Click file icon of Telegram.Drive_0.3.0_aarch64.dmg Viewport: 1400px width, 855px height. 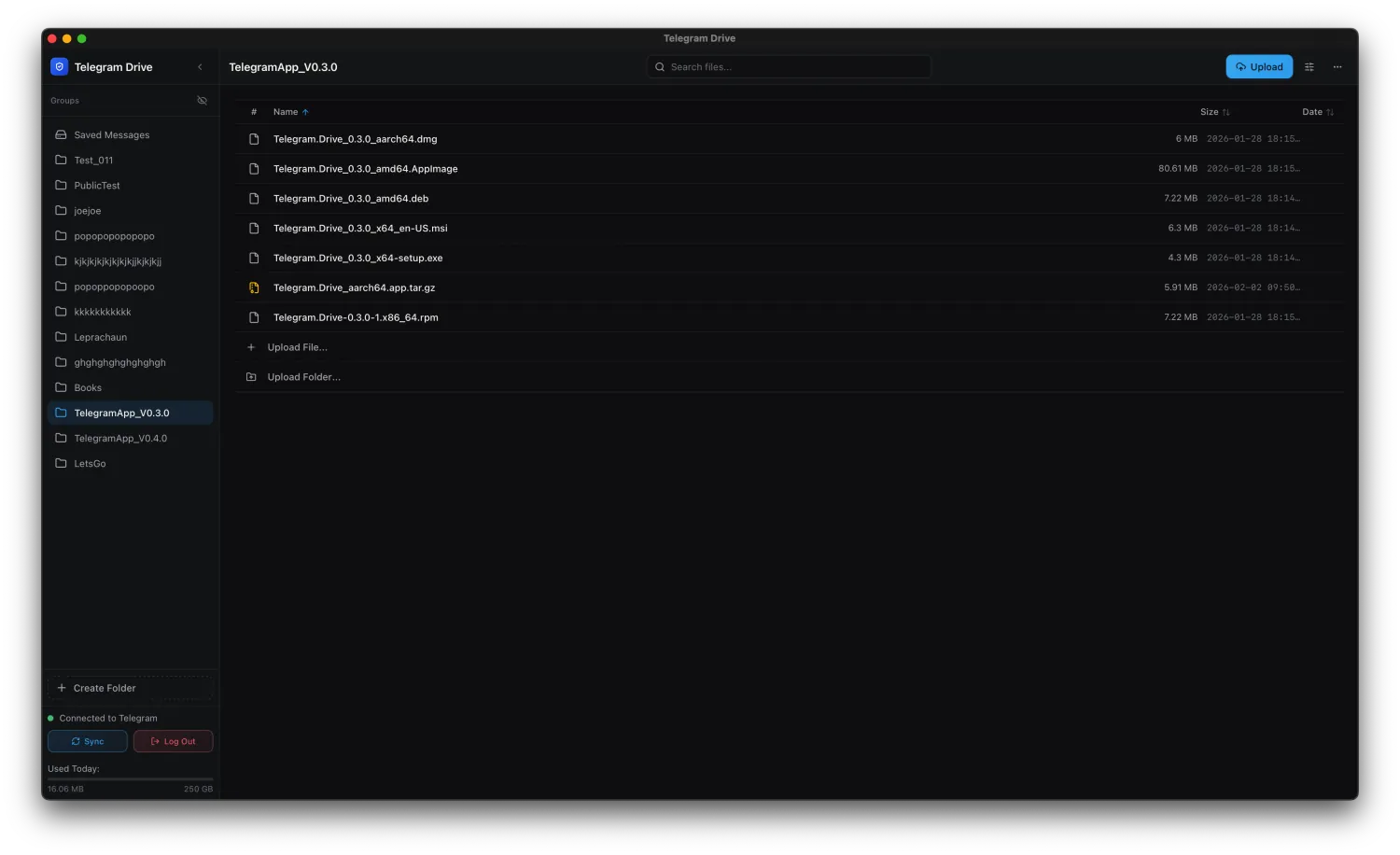pos(254,139)
